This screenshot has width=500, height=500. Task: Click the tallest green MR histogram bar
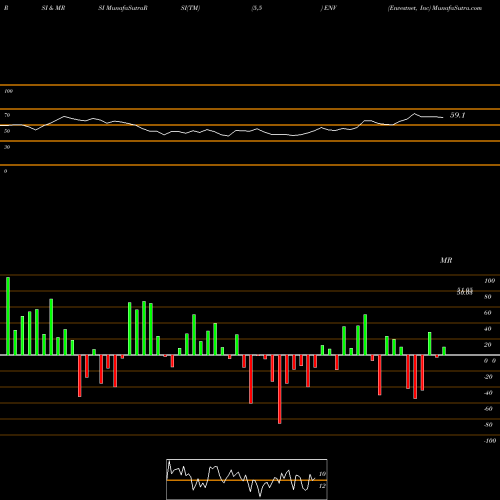click(8, 316)
